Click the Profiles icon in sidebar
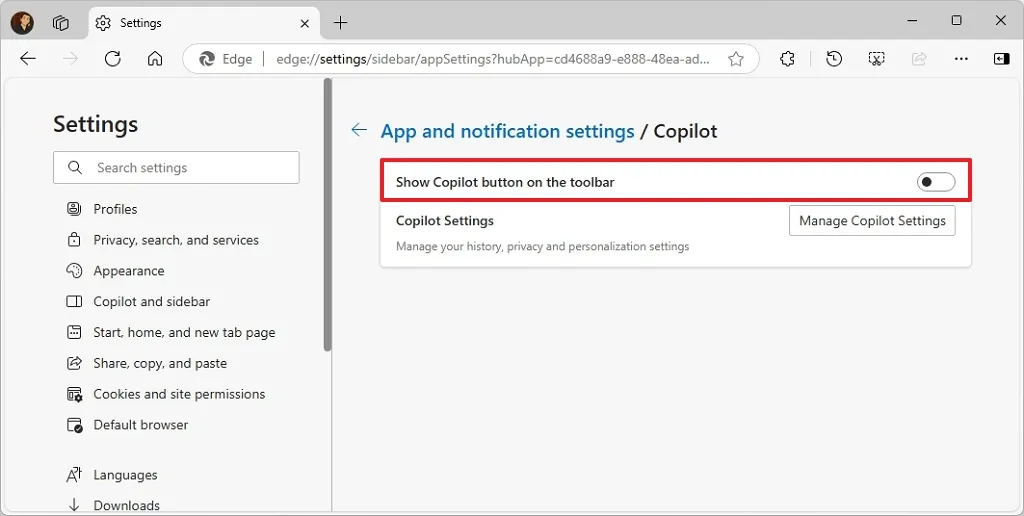1024x516 pixels. 74,209
